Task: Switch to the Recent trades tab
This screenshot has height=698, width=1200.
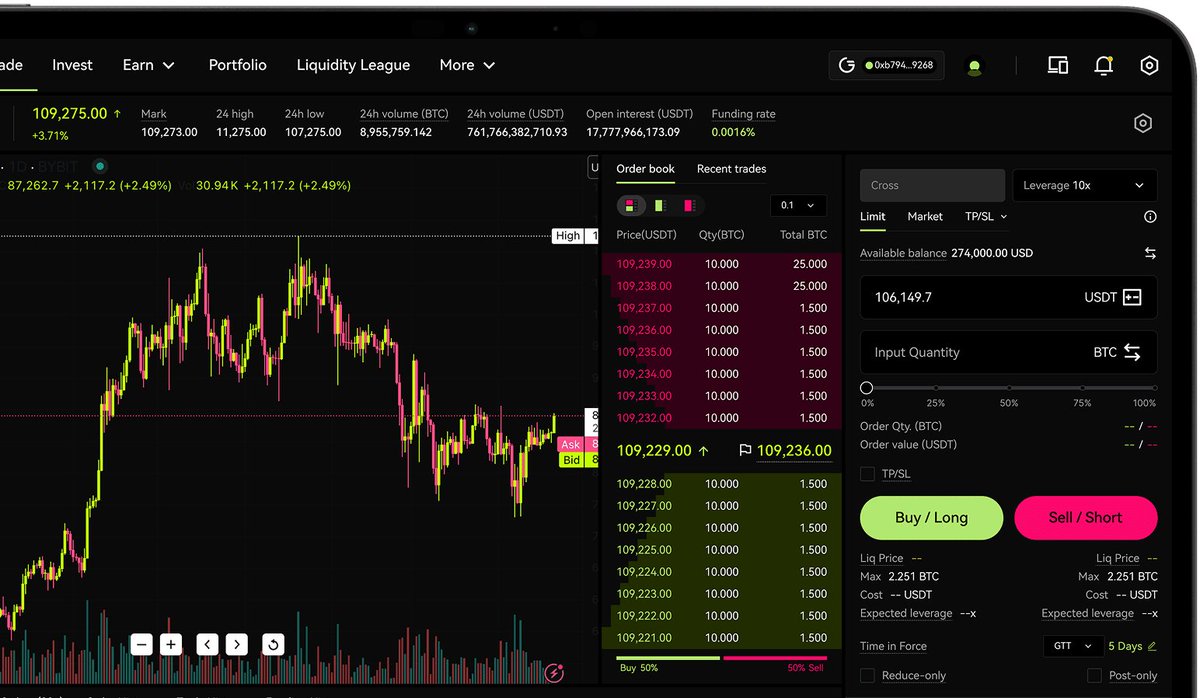Action: [x=731, y=169]
